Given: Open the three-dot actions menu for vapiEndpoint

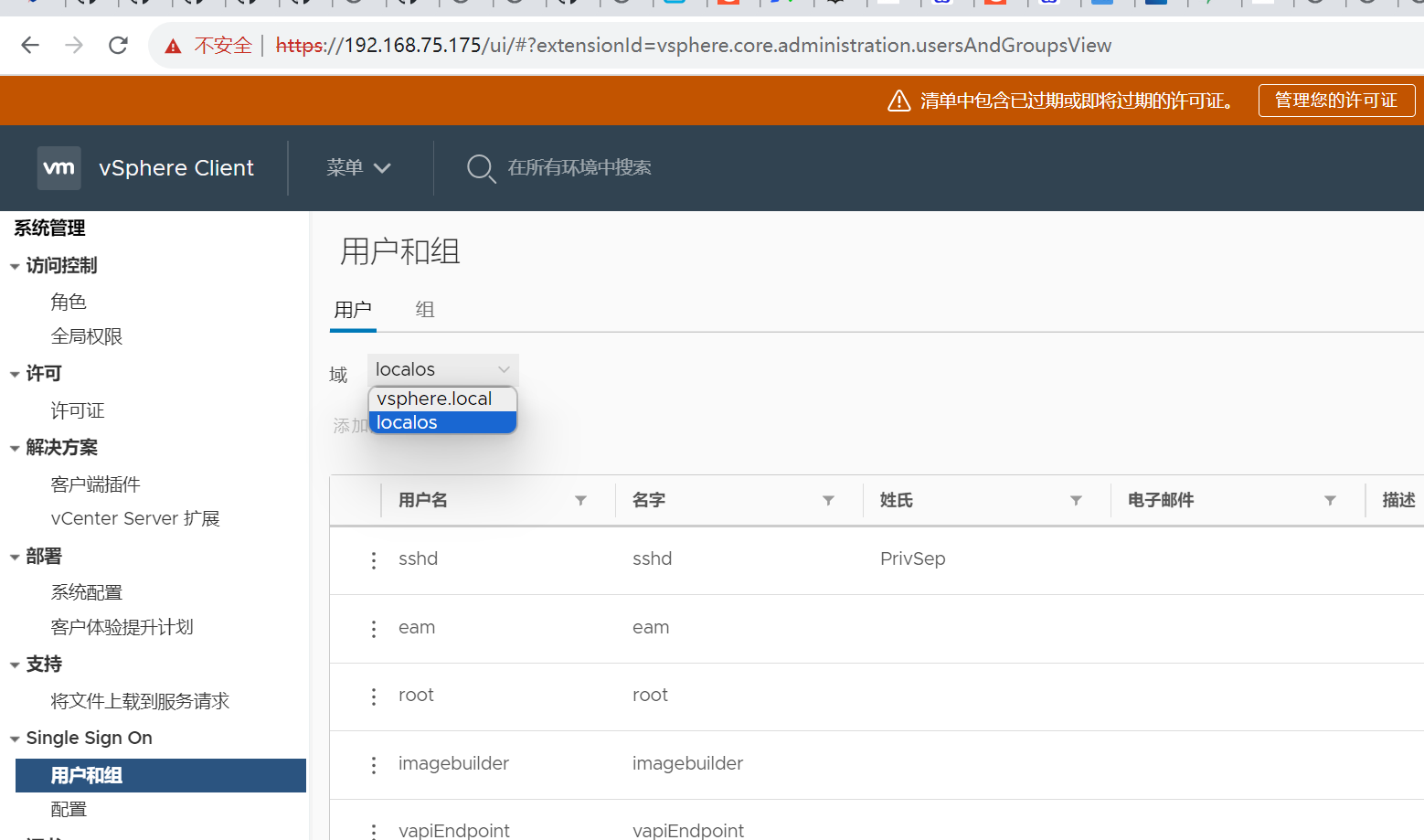Looking at the screenshot, I should click(374, 831).
